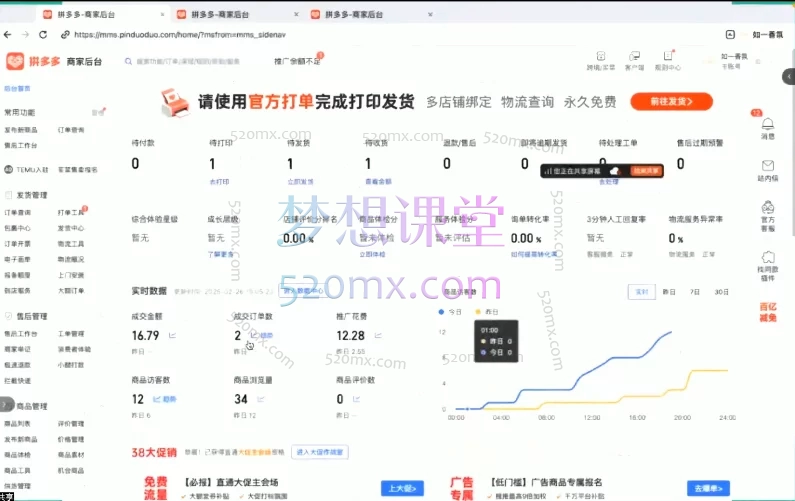Open 包裹中心 in 发货管理
The width and height of the screenshot is (795, 501).
17,228
